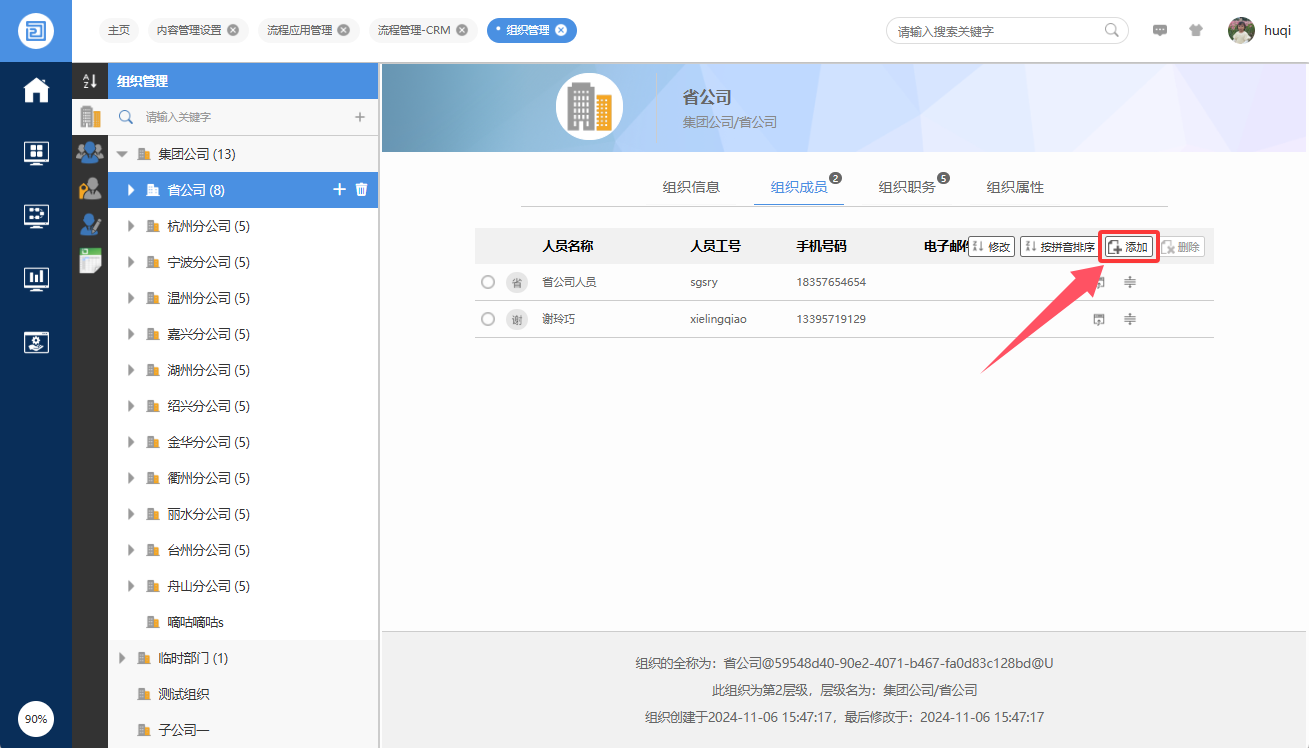Click the 按拼音排序 button
This screenshot has width=1309, height=748.
pos(1059,247)
